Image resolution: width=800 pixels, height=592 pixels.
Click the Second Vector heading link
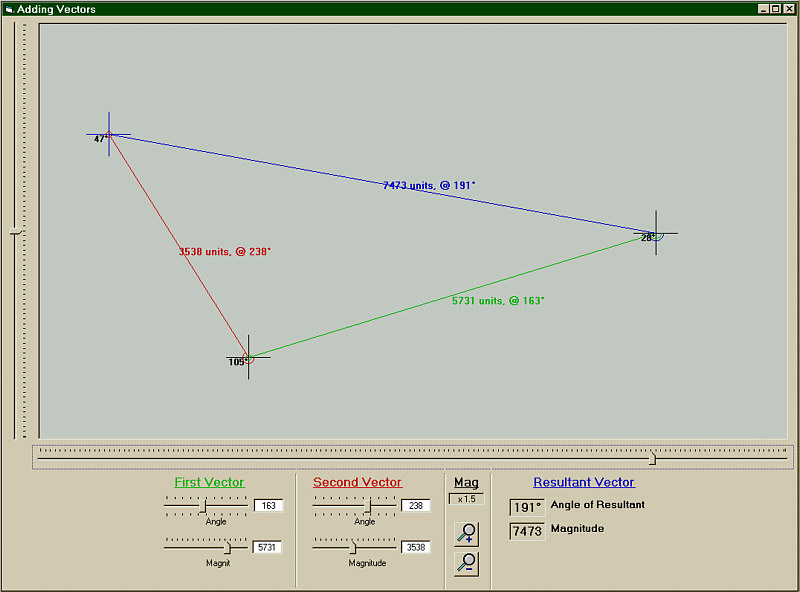358,482
